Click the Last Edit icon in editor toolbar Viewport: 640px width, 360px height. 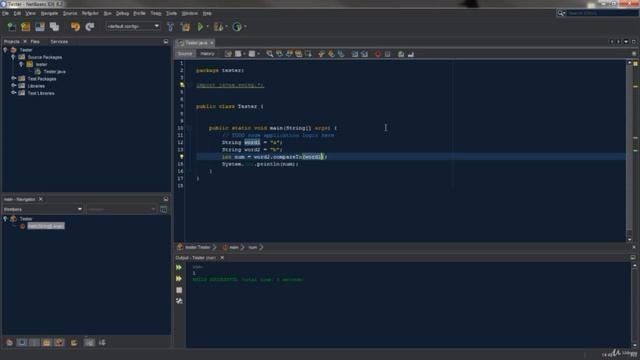(228, 54)
